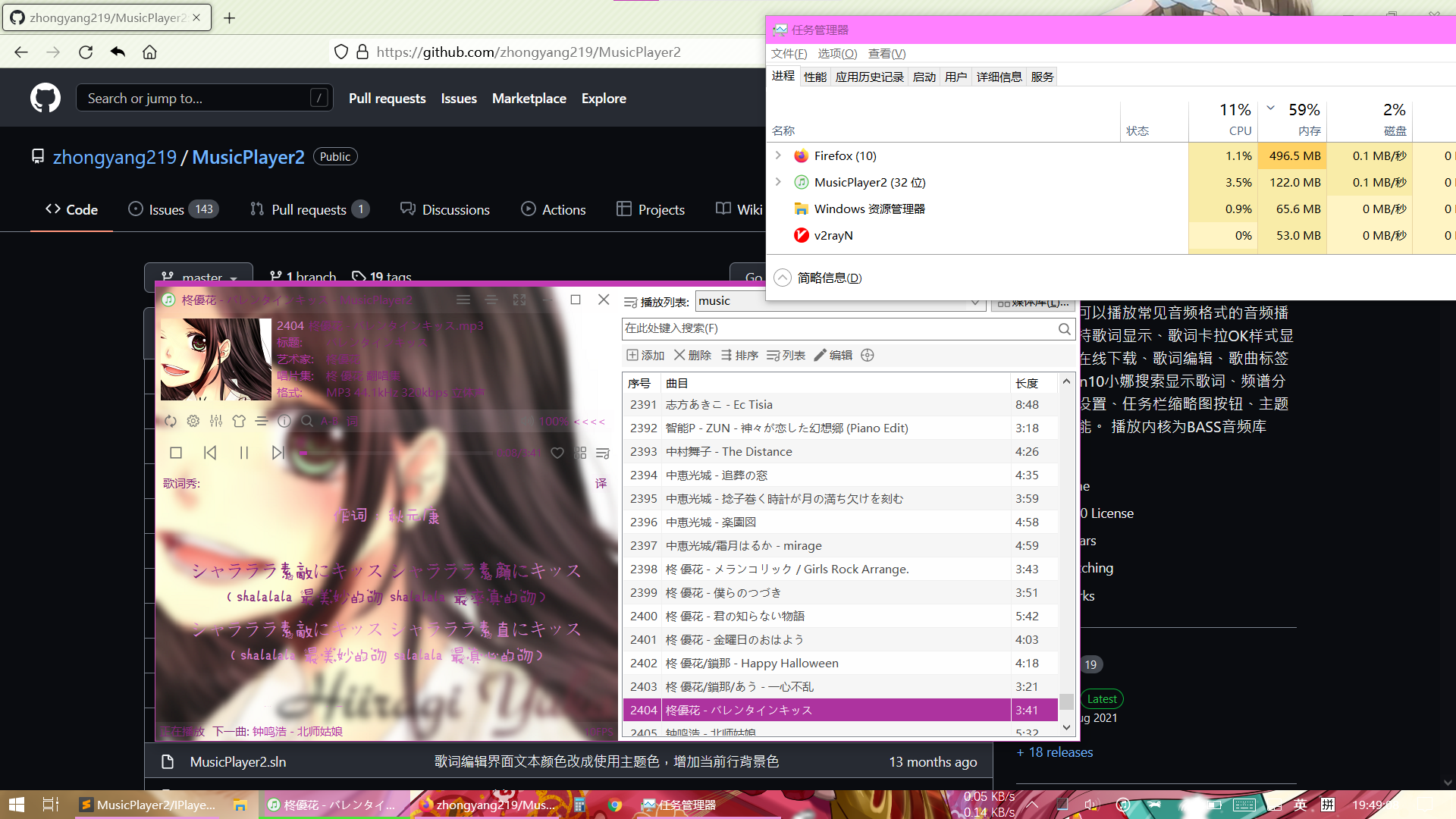This screenshot has width=1456, height=819.
Task: Open the equalizer sliders icon in MusicPlayer2
Action: tap(216, 421)
